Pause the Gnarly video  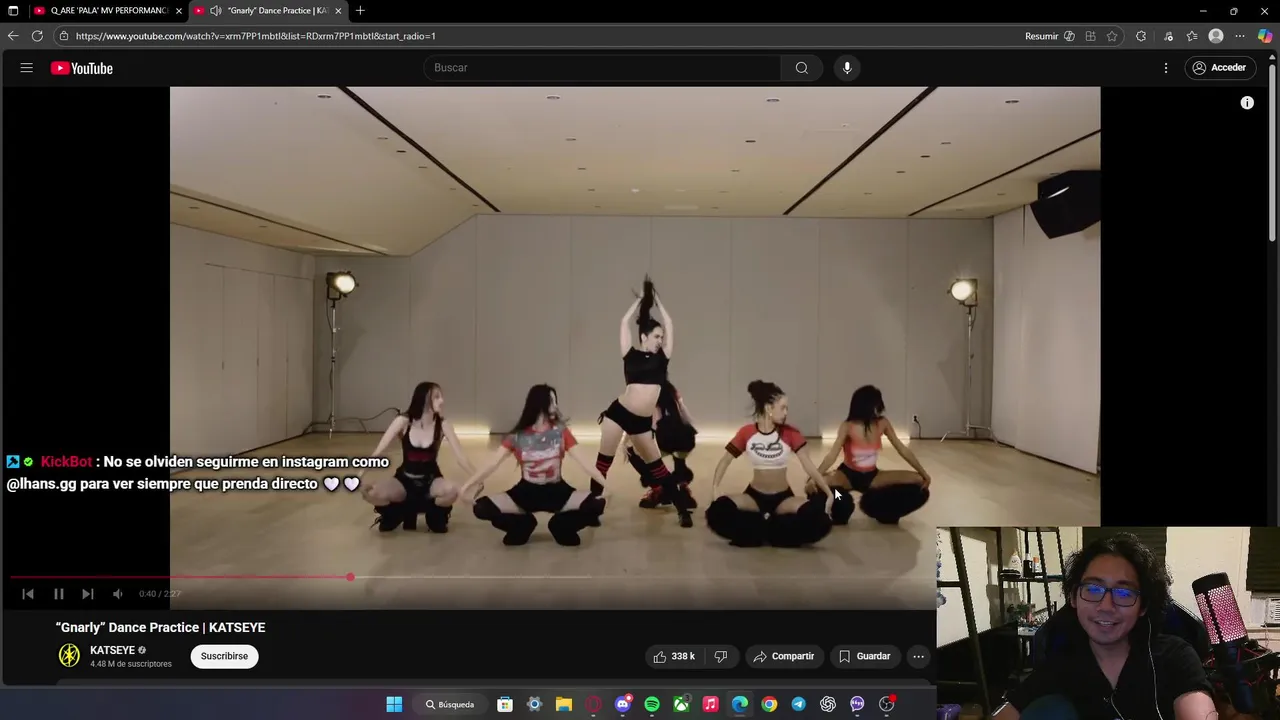59,594
